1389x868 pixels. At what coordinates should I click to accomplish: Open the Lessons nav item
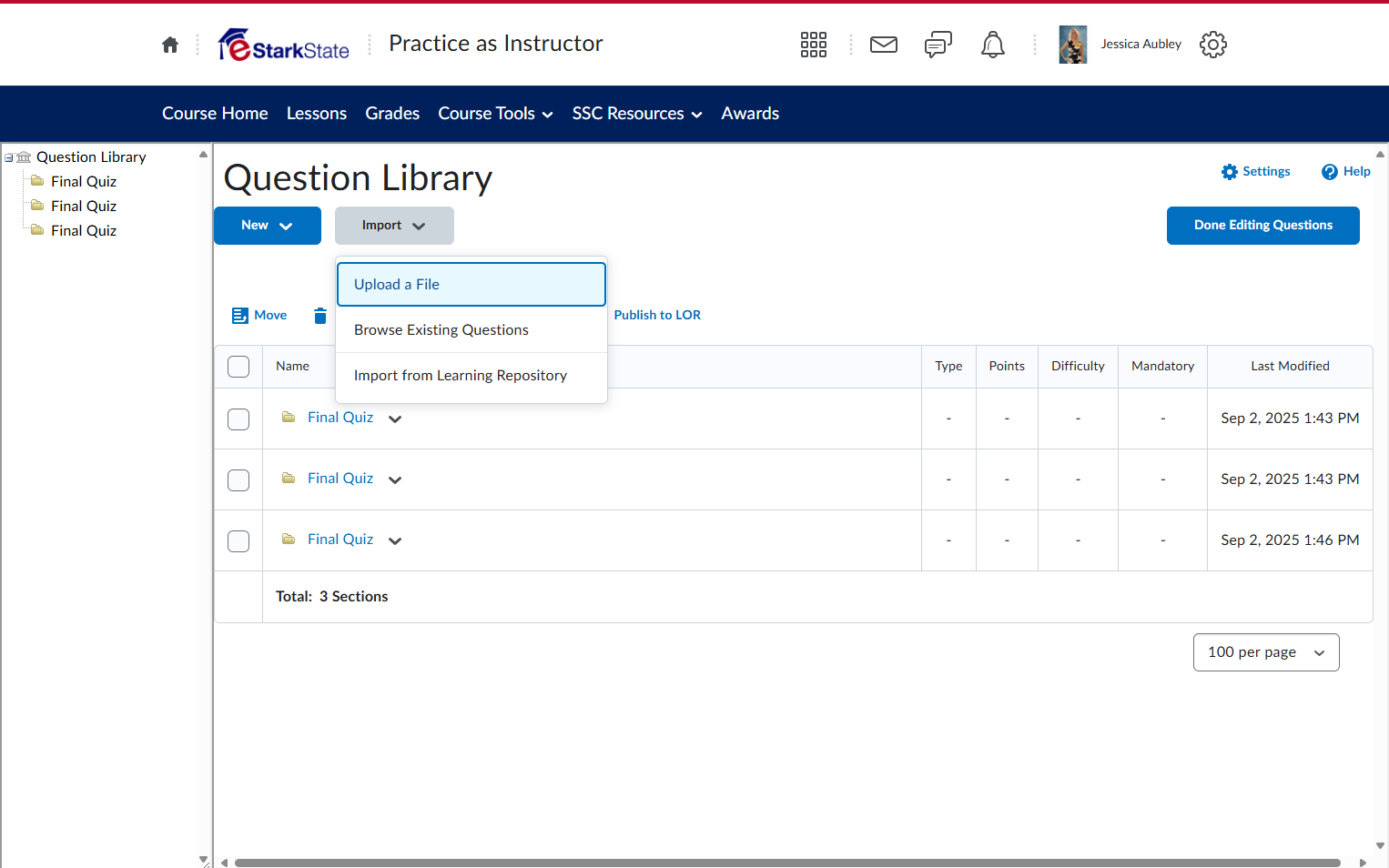tap(317, 114)
